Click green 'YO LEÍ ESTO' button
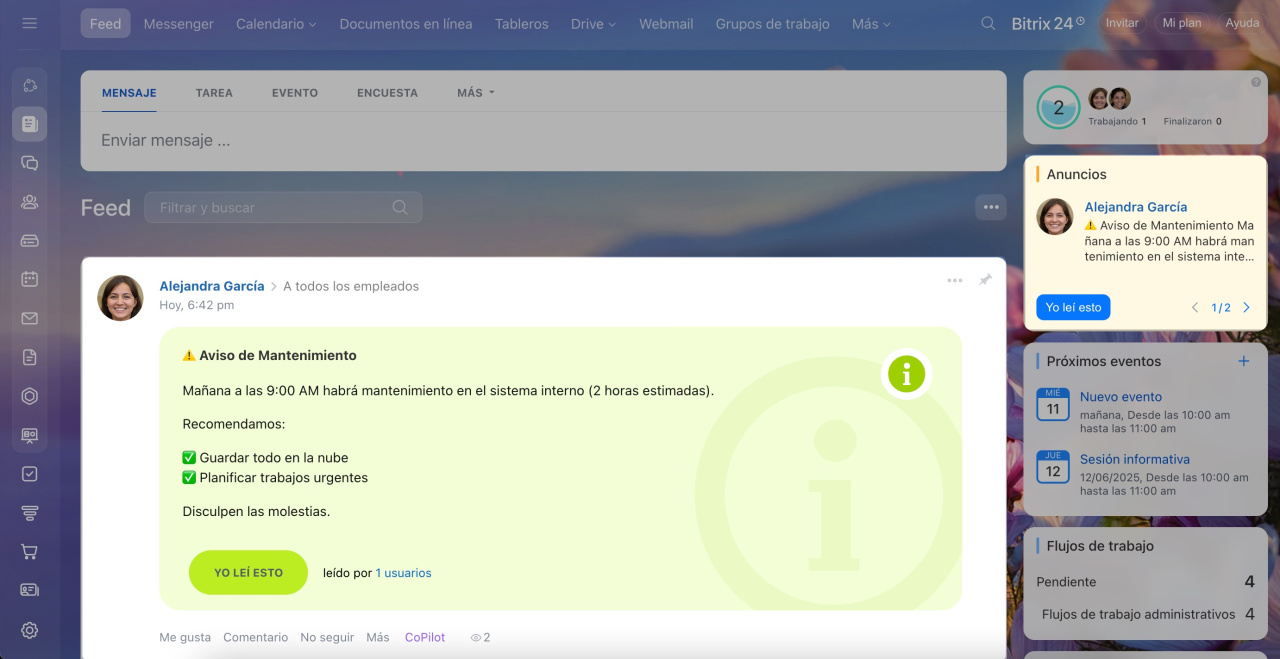The image size is (1280, 659). click(x=248, y=573)
